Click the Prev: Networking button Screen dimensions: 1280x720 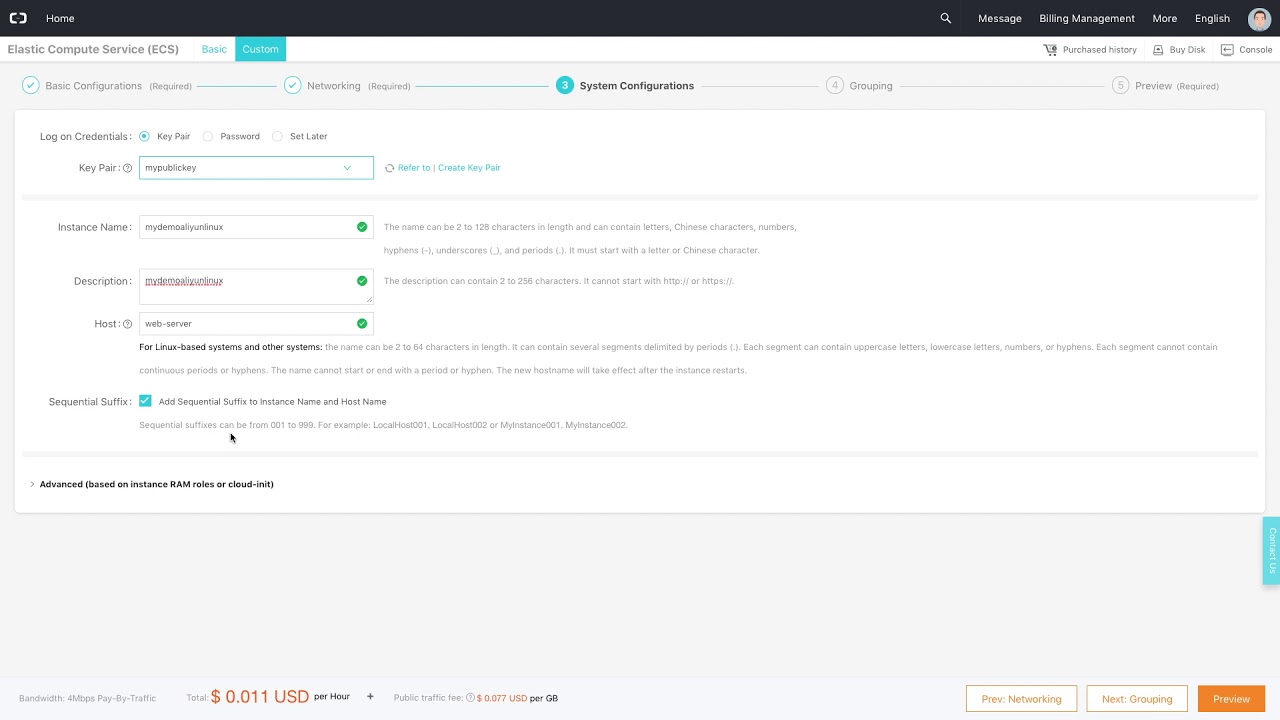(1021, 698)
